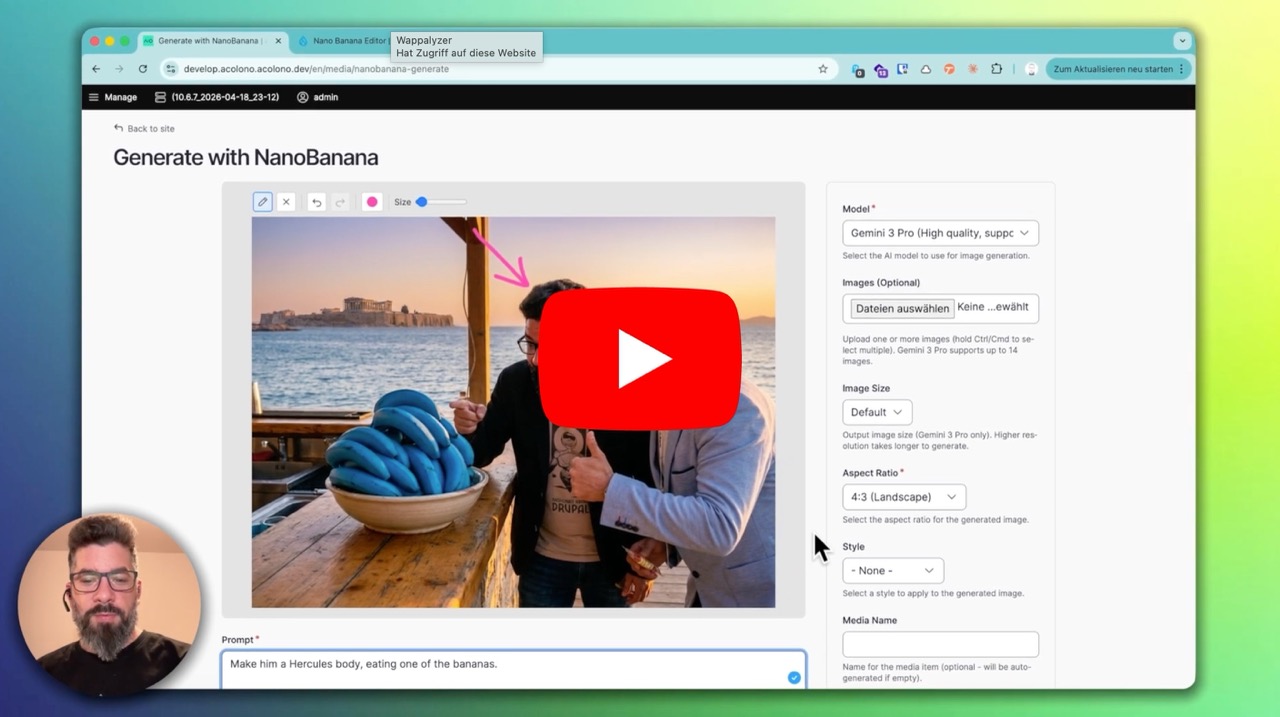
Task: Select the pencil draw tool
Action: (262, 202)
